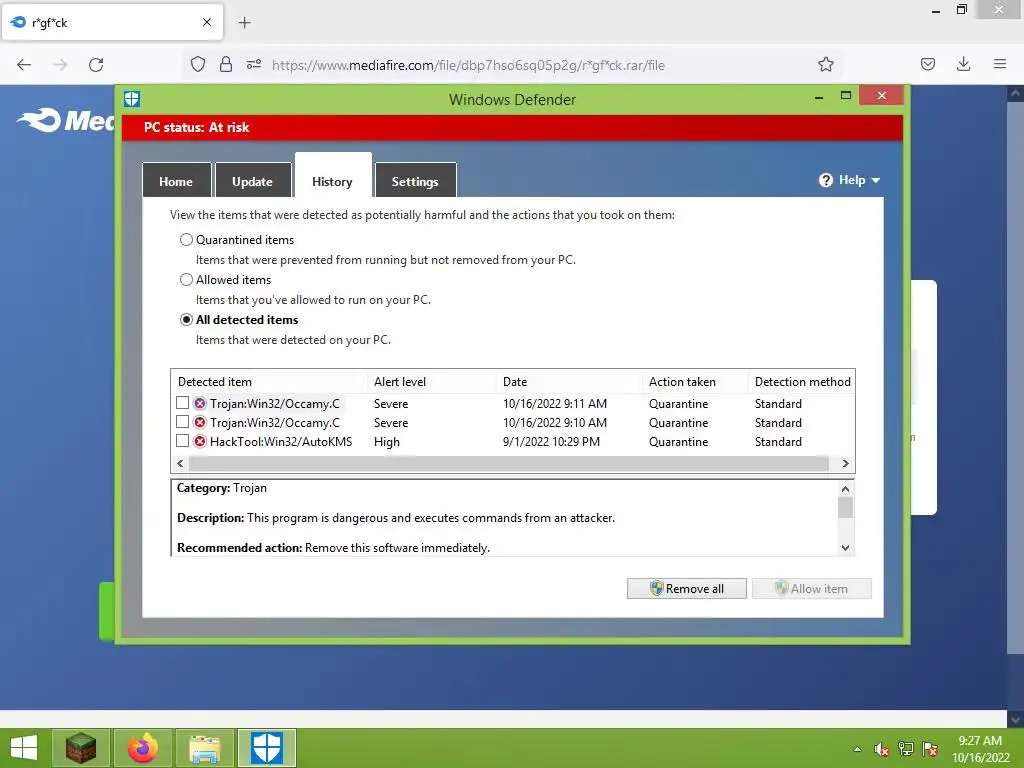Click the description pane scrollbar thumb
Image resolution: width=1024 pixels, height=768 pixels.
click(845, 507)
